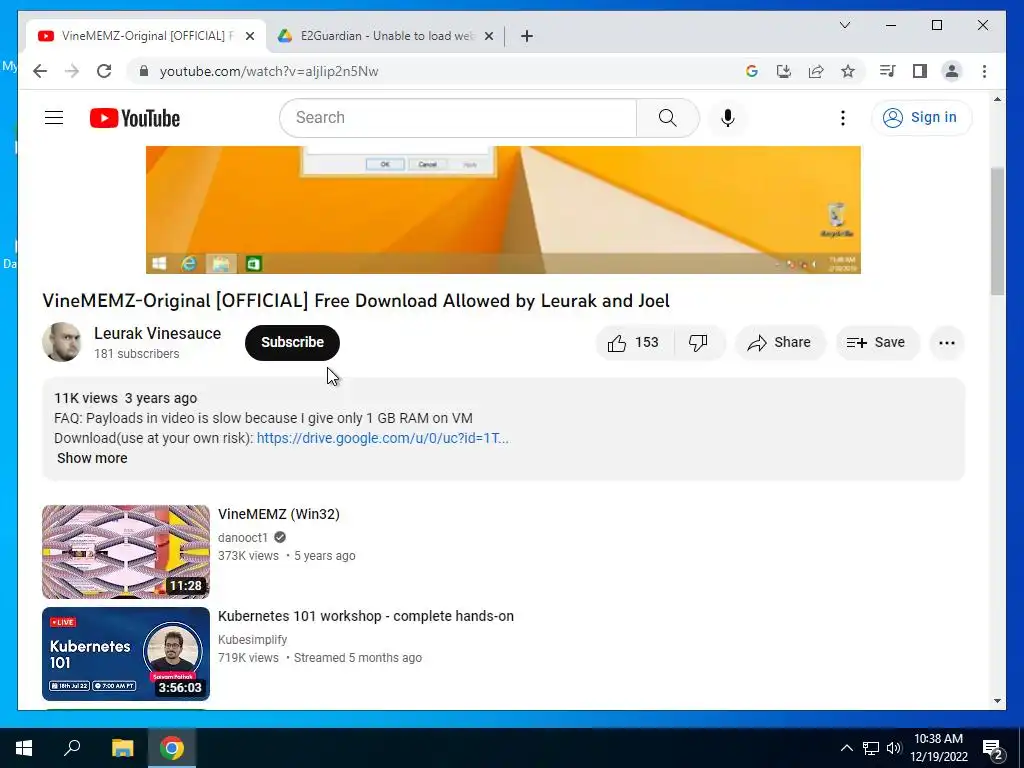Click VineMEMZ (Win32) video thumbnail

click(126, 552)
